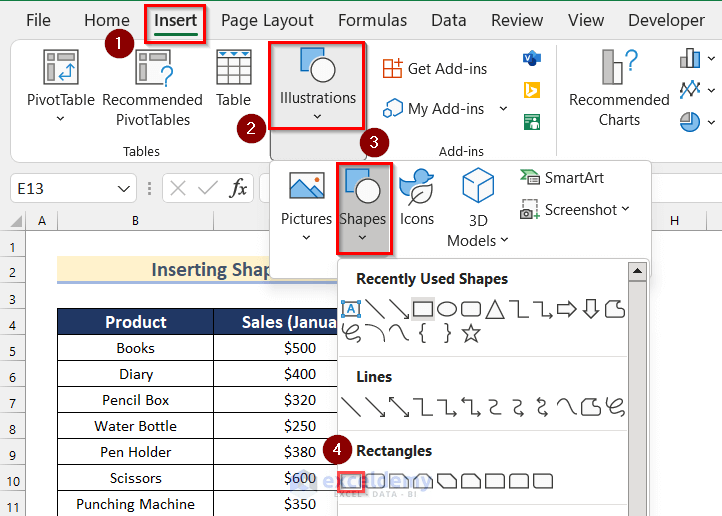Switch to the Data tab
This screenshot has width=722, height=516.
[x=448, y=20]
